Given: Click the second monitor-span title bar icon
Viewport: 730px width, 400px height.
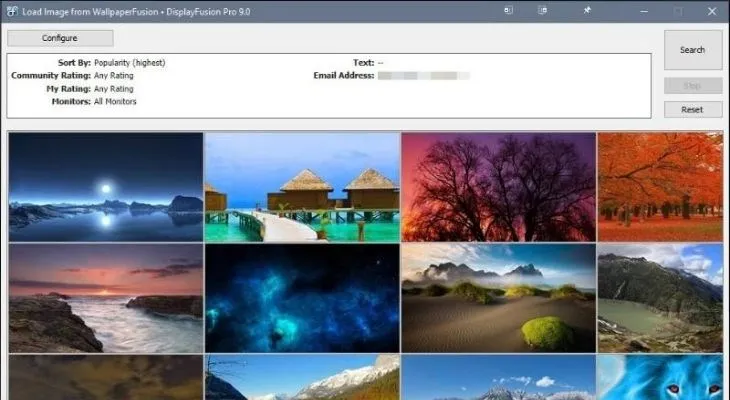Looking at the screenshot, I should 542,10.
